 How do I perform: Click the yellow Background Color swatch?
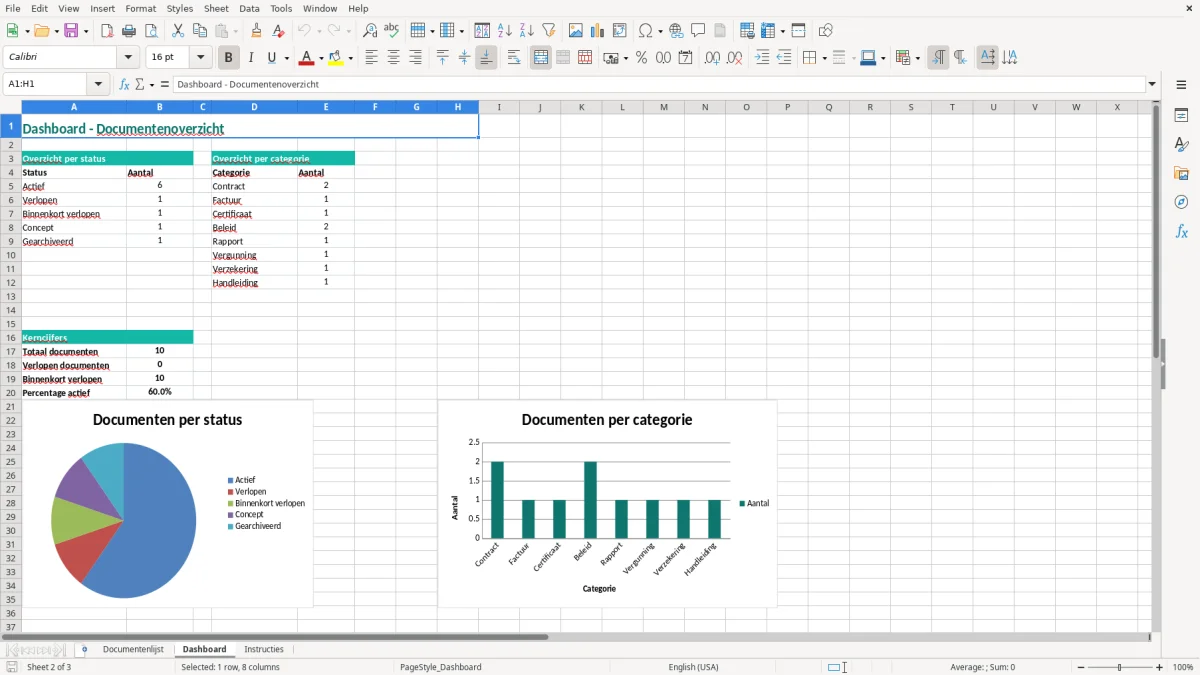336,58
